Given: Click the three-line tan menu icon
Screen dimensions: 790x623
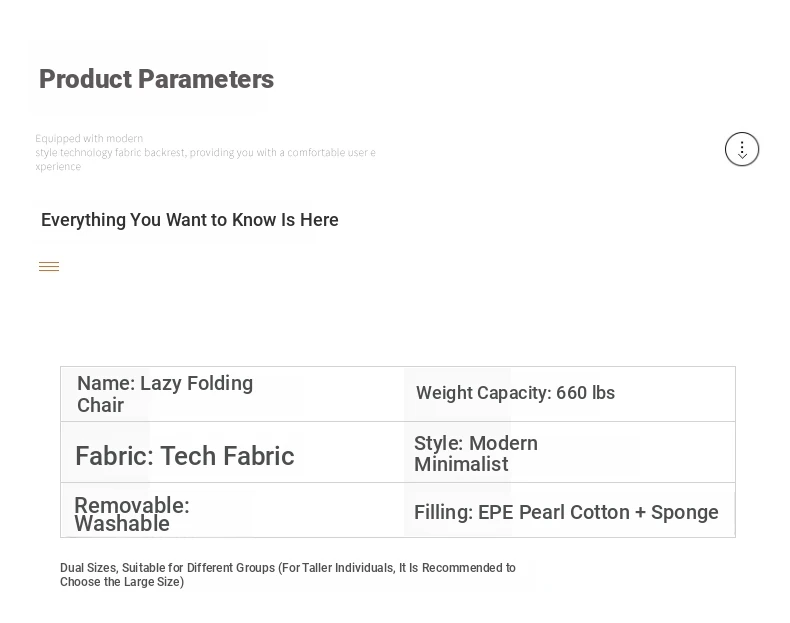Looking at the screenshot, I should 49,266.
